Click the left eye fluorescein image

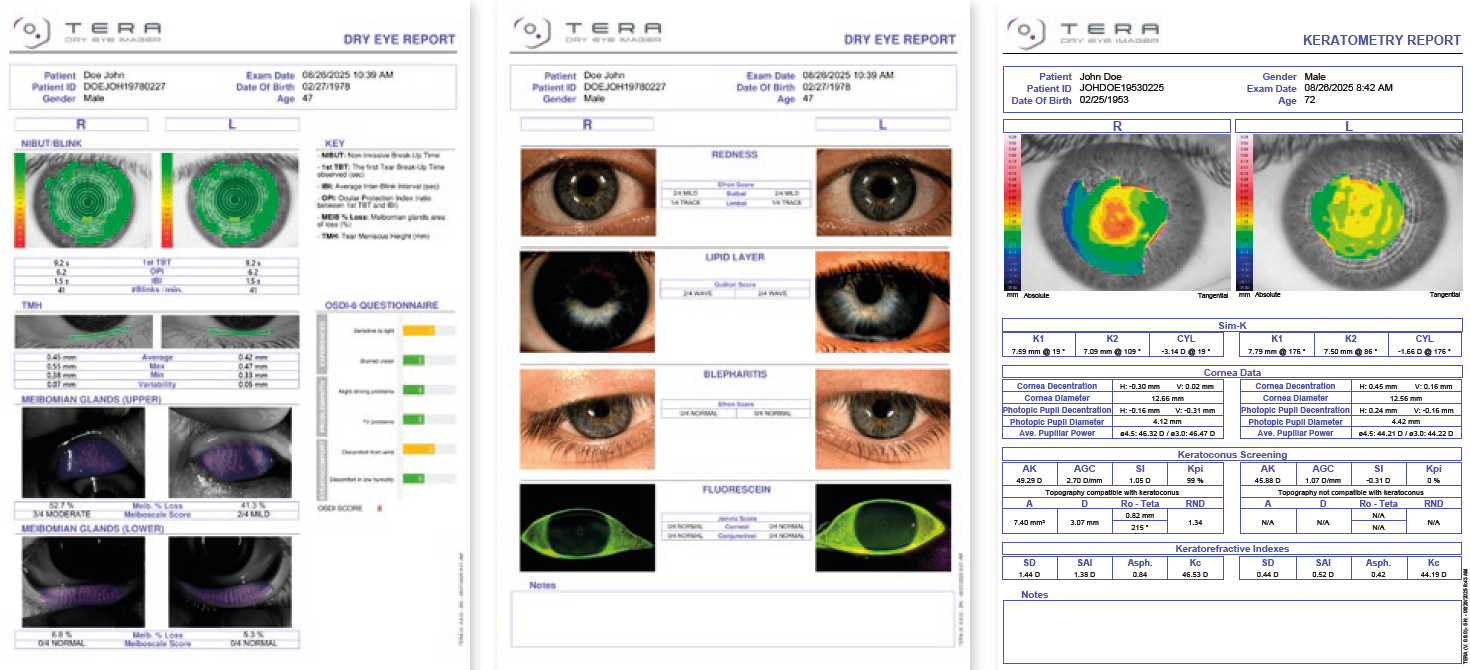click(883, 526)
